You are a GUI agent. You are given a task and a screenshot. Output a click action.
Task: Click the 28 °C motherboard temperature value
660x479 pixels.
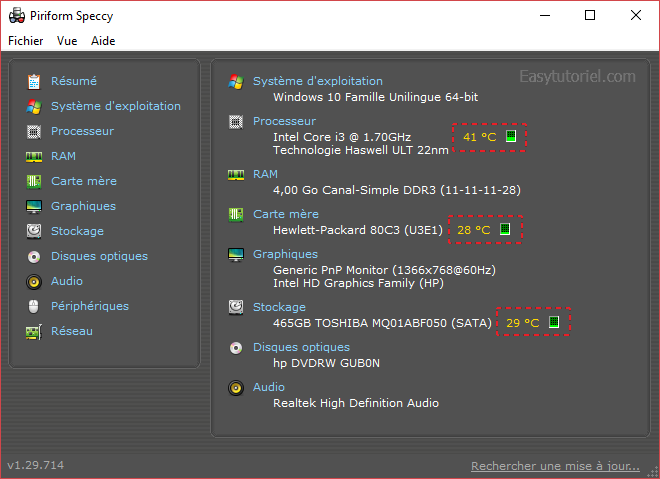(474, 230)
